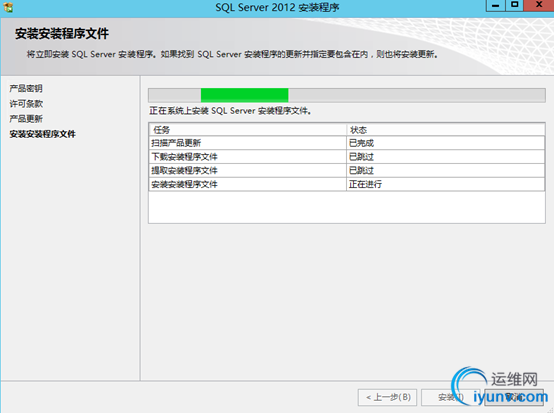
Task: Click the 正在进行 status cell
Action: (446, 184)
